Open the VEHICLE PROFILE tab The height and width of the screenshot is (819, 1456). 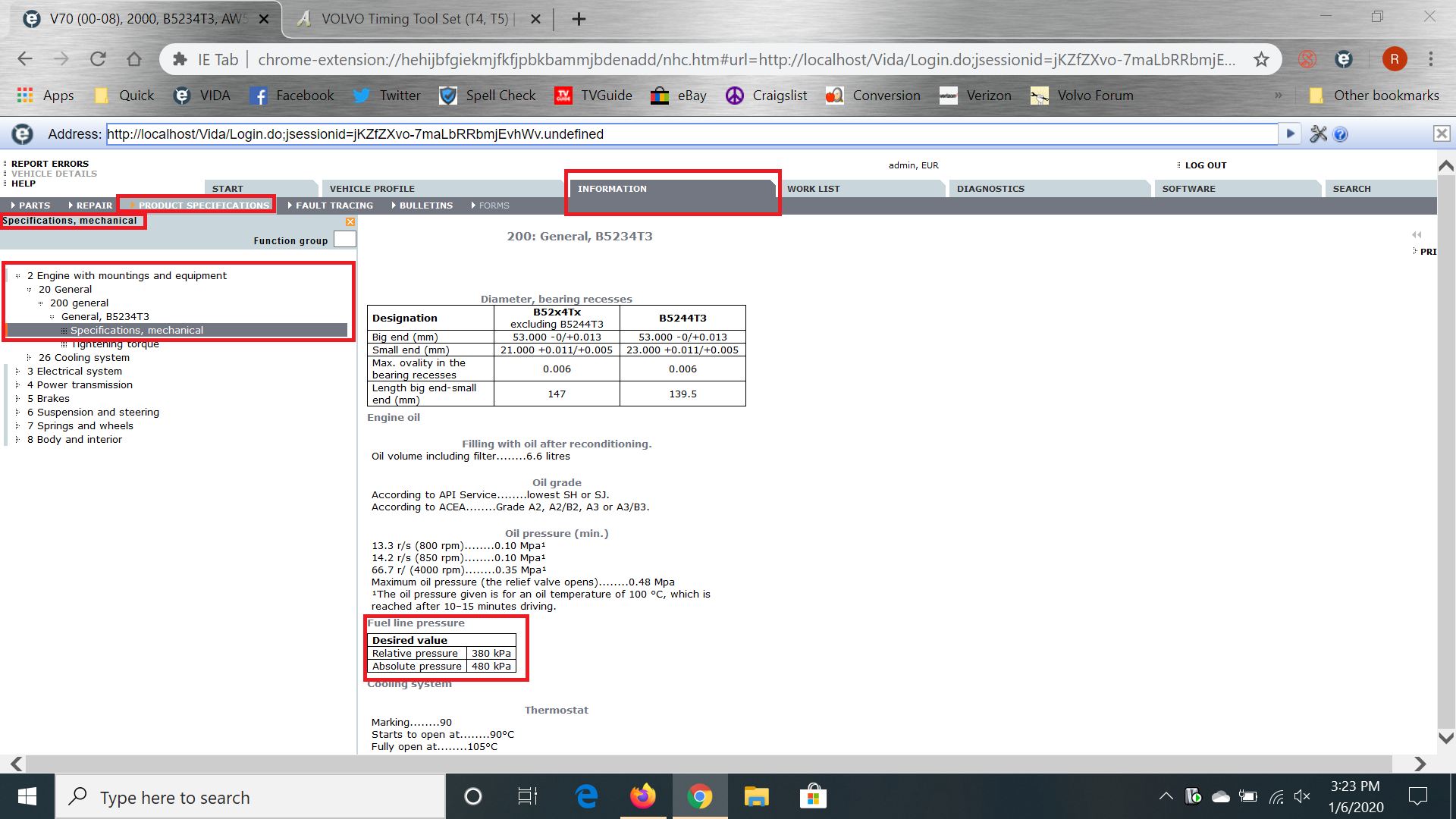(x=372, y=189)
